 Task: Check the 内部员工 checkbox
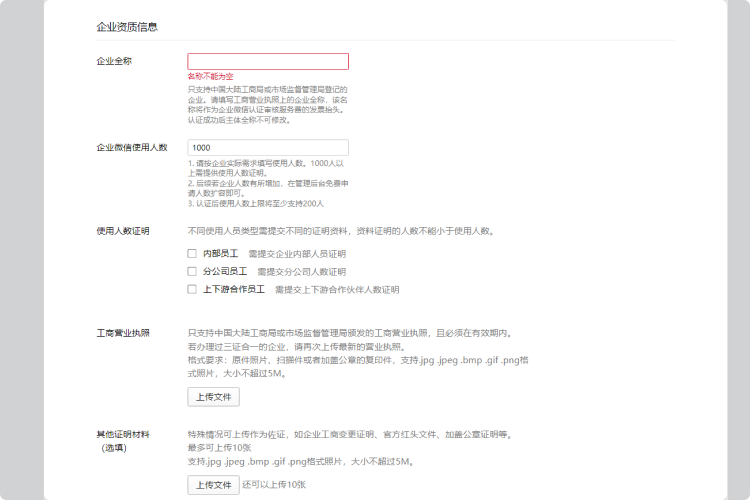192,254
